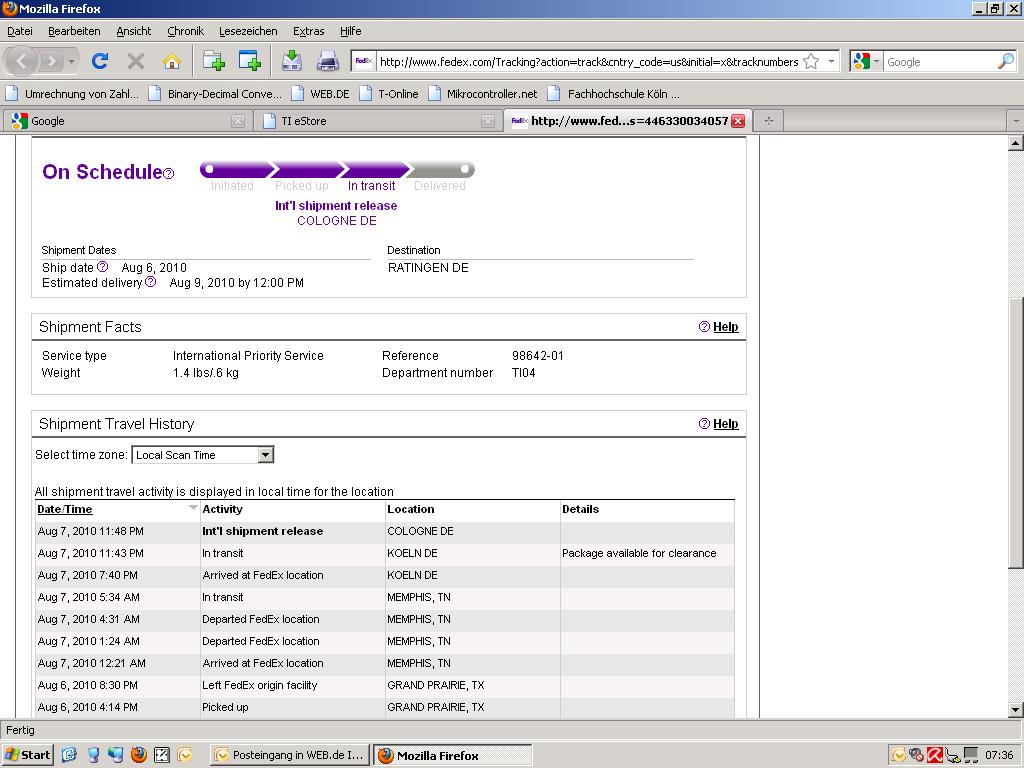Image resolution: width=1024 pixels, height=768 pixels.
Task: Open the T-Online bookmark
Action: click(389, 93)
